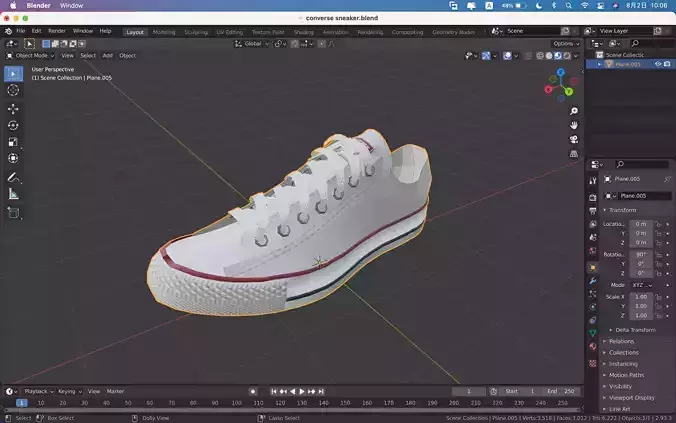Open the Particle properties tab
676x423 pixels.
click(593, 294)
